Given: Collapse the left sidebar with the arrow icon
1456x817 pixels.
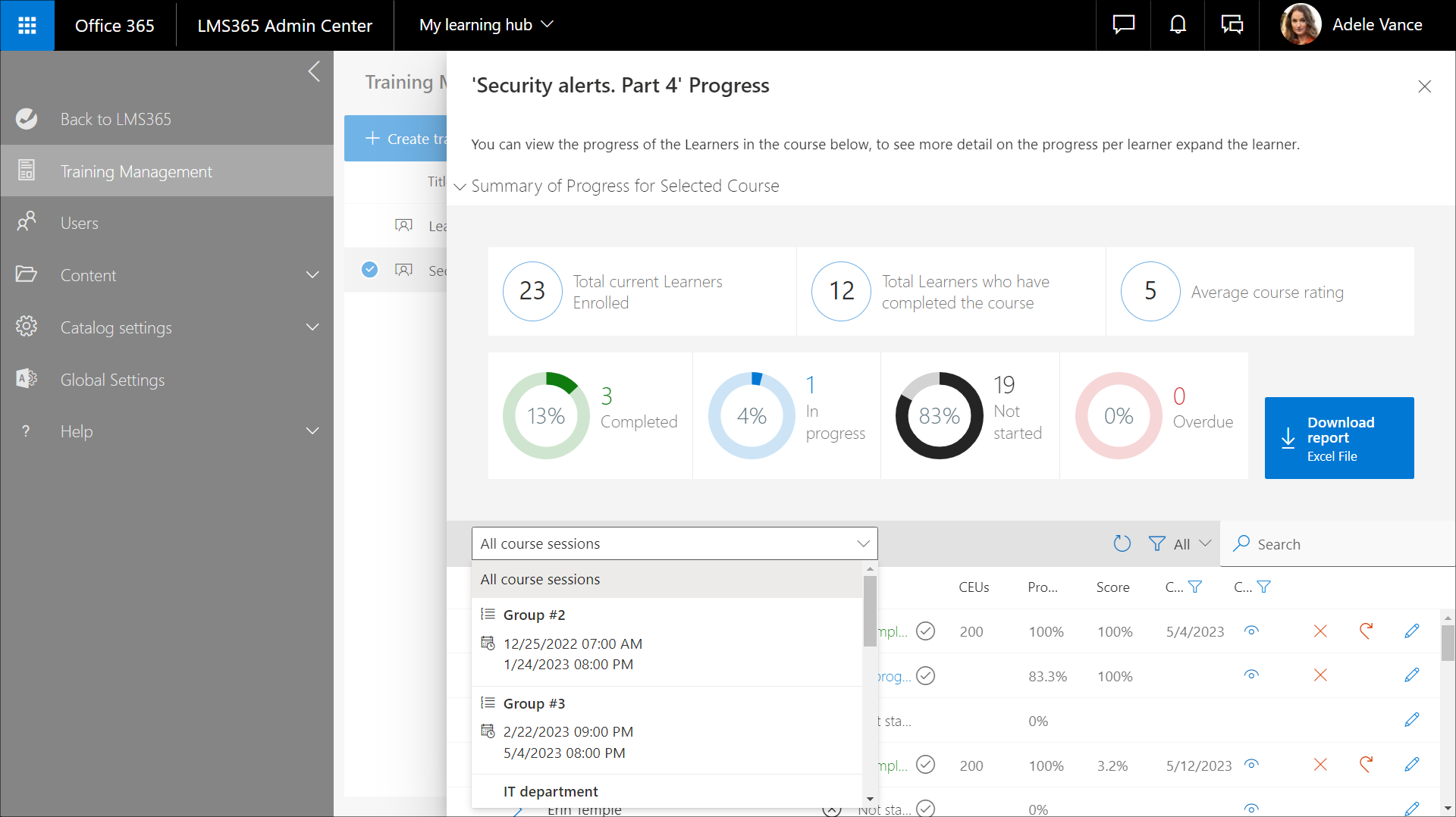Looking at the screenshot, I should tap(314, 72).
